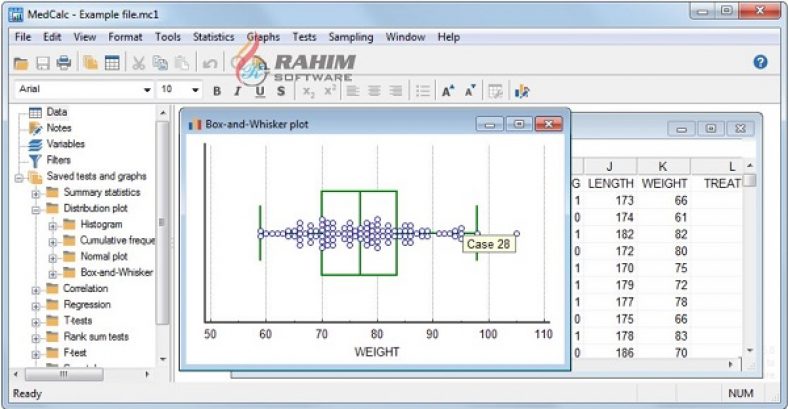The width and height of the screenshot is (788, 409).
Task: Expand the Summary statistics folder
Action: 36,193
